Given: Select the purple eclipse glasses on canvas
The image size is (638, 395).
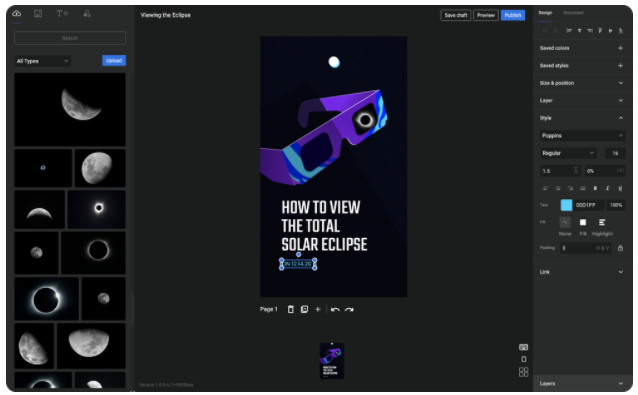Looking at the screenshot, I should coord(323,136).
